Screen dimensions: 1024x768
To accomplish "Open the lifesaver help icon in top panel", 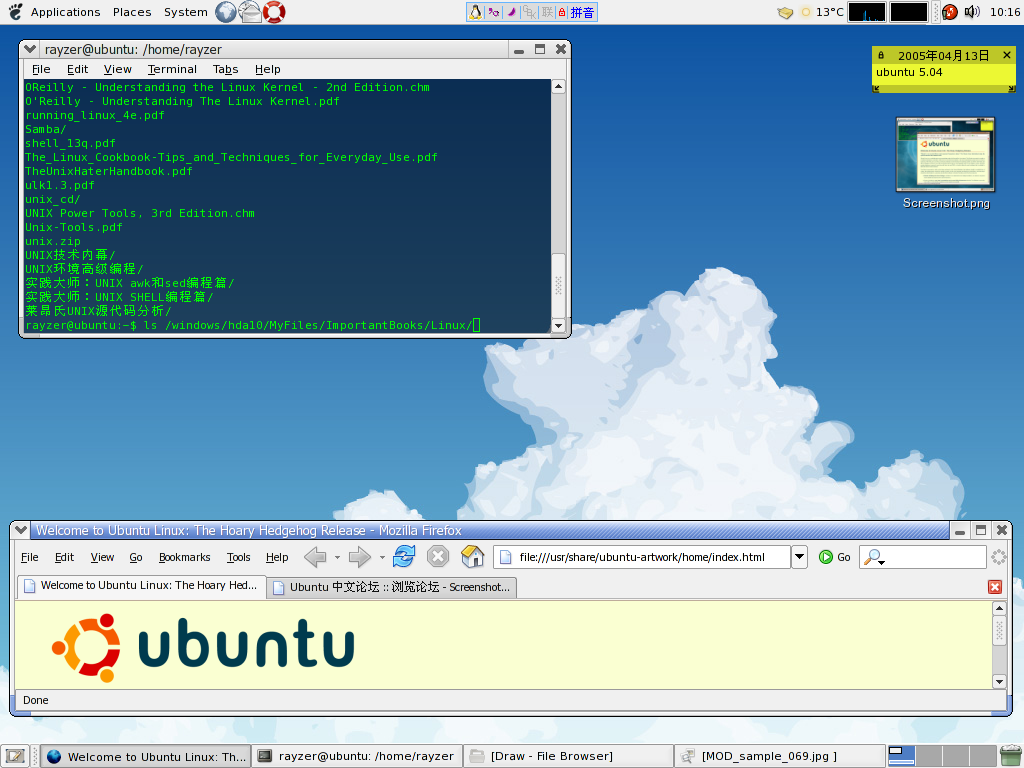I will (274, 12).
